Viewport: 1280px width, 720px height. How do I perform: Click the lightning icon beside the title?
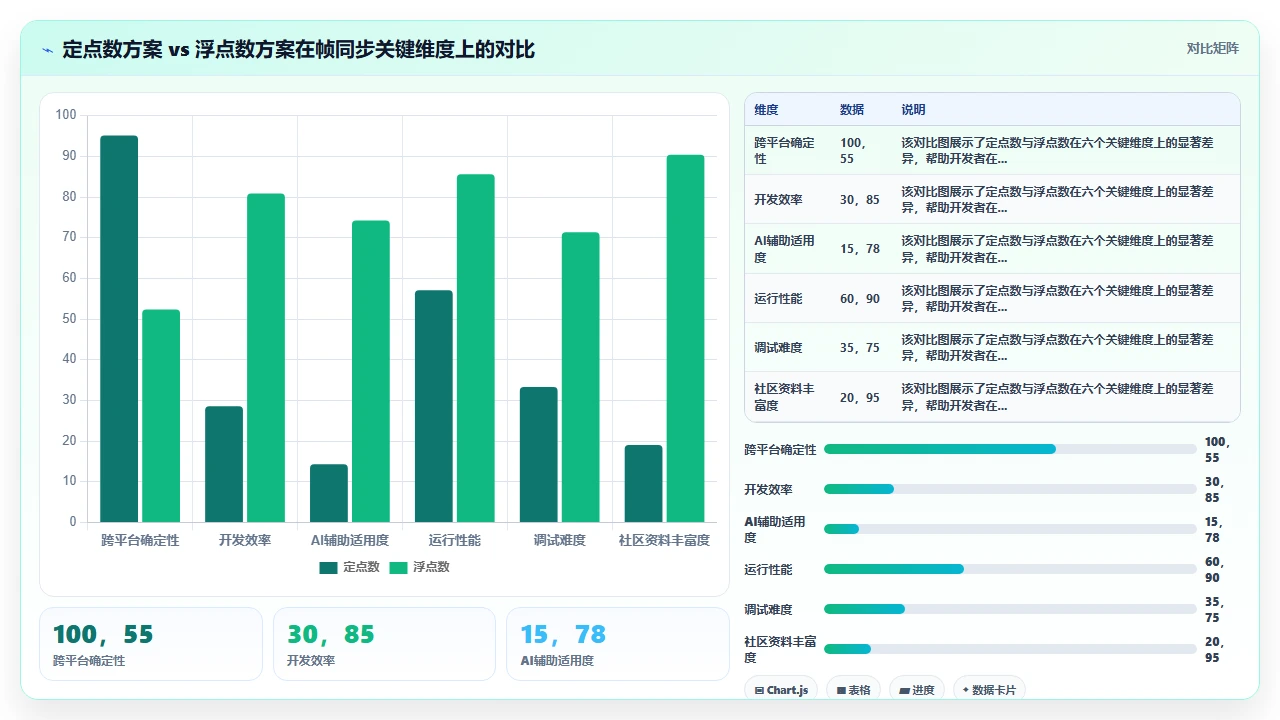point(47,50)
